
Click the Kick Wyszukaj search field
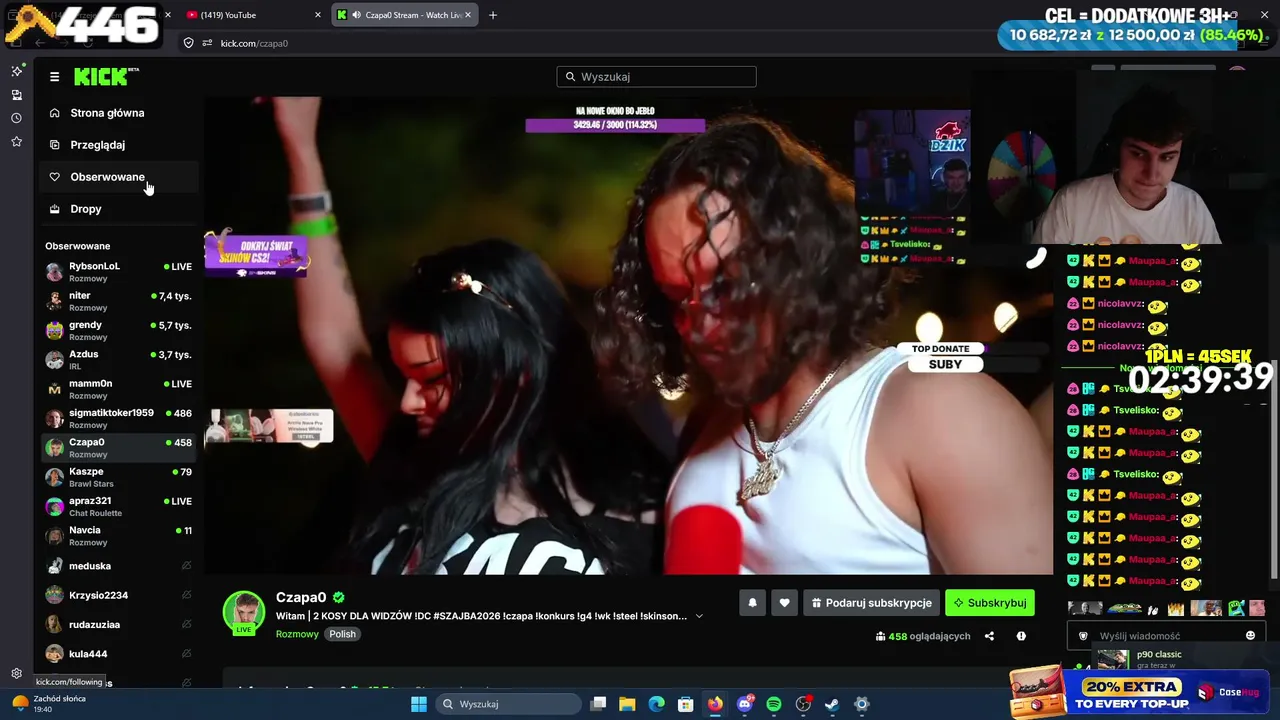656,77
